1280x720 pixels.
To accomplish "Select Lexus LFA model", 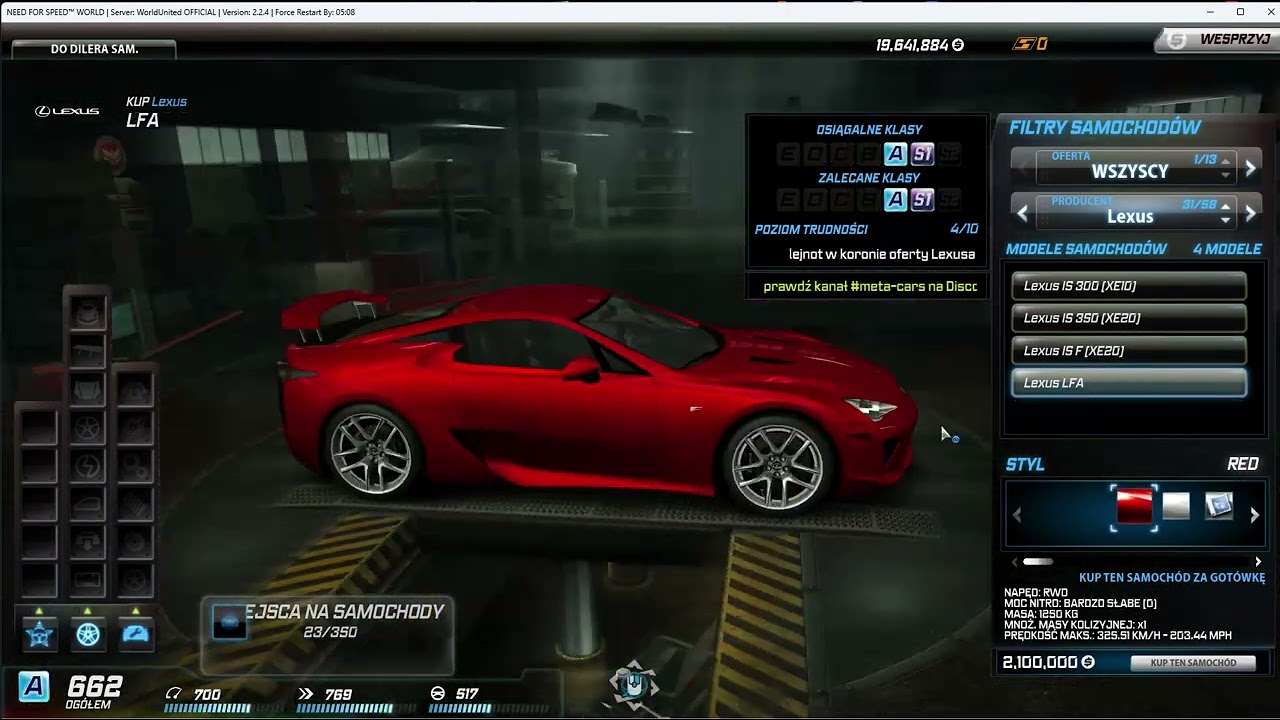I will point(1129,383).
